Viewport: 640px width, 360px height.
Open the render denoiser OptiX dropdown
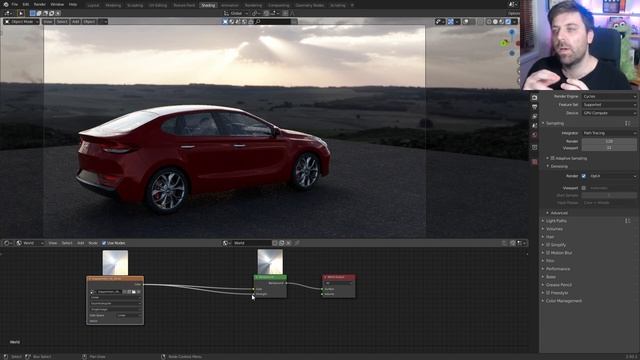[x=612, y=176]
